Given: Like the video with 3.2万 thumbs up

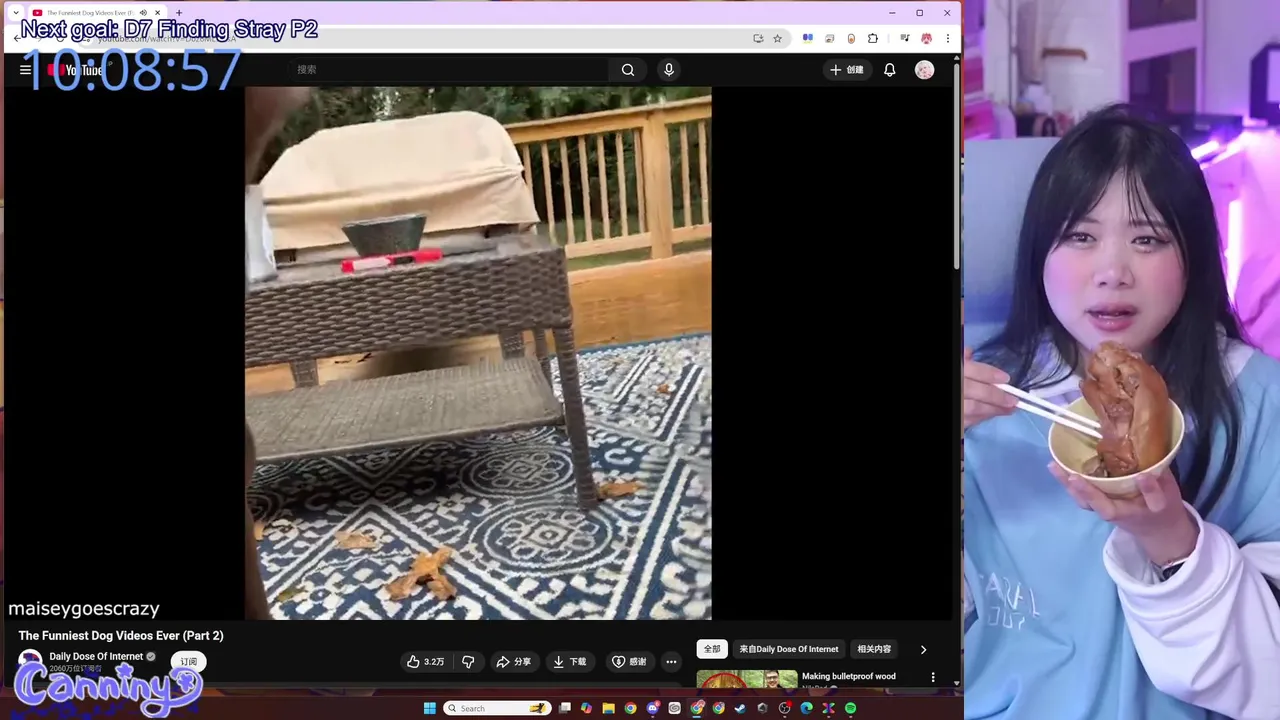Looking at the screenshot, I should click(x=426, y=662).
